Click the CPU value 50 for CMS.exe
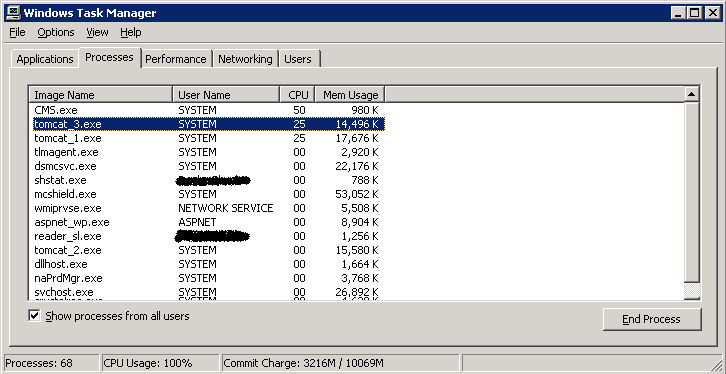Image resolution: width=726 pixels, height=374 pixels. [x=299, y=110]
